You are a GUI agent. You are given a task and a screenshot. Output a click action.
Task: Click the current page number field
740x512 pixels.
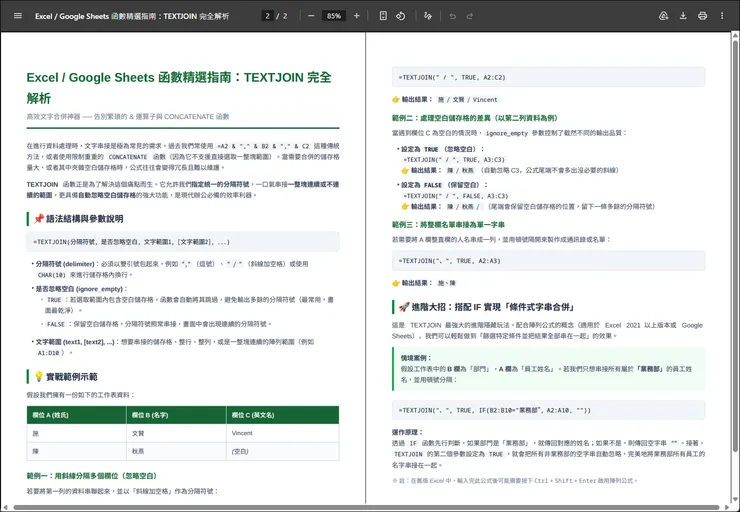(268, 16)
